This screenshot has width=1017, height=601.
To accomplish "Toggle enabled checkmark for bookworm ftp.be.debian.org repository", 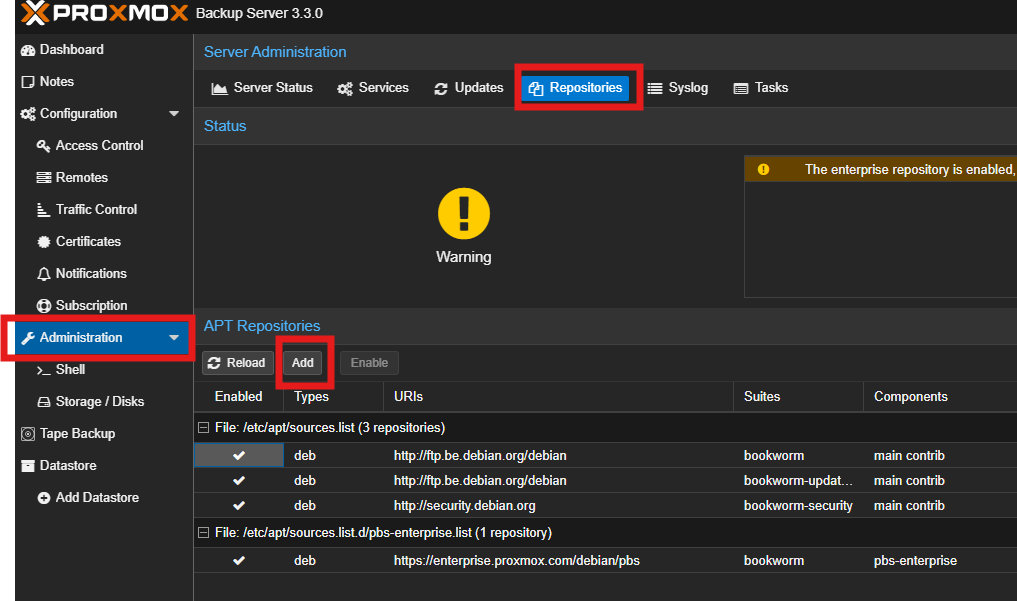I will coord(239,455).
